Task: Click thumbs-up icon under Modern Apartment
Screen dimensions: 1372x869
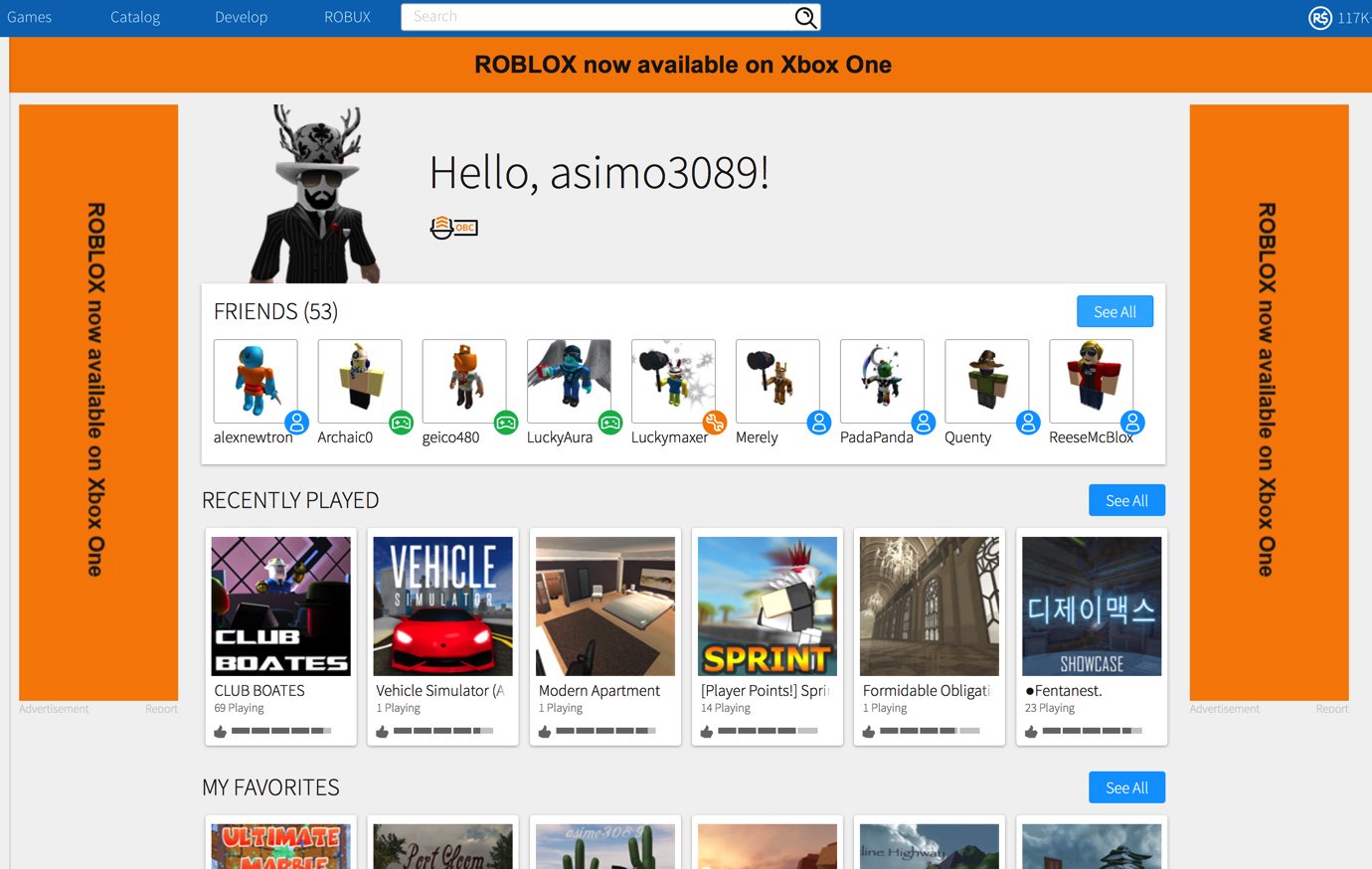Action: point(545,731)
